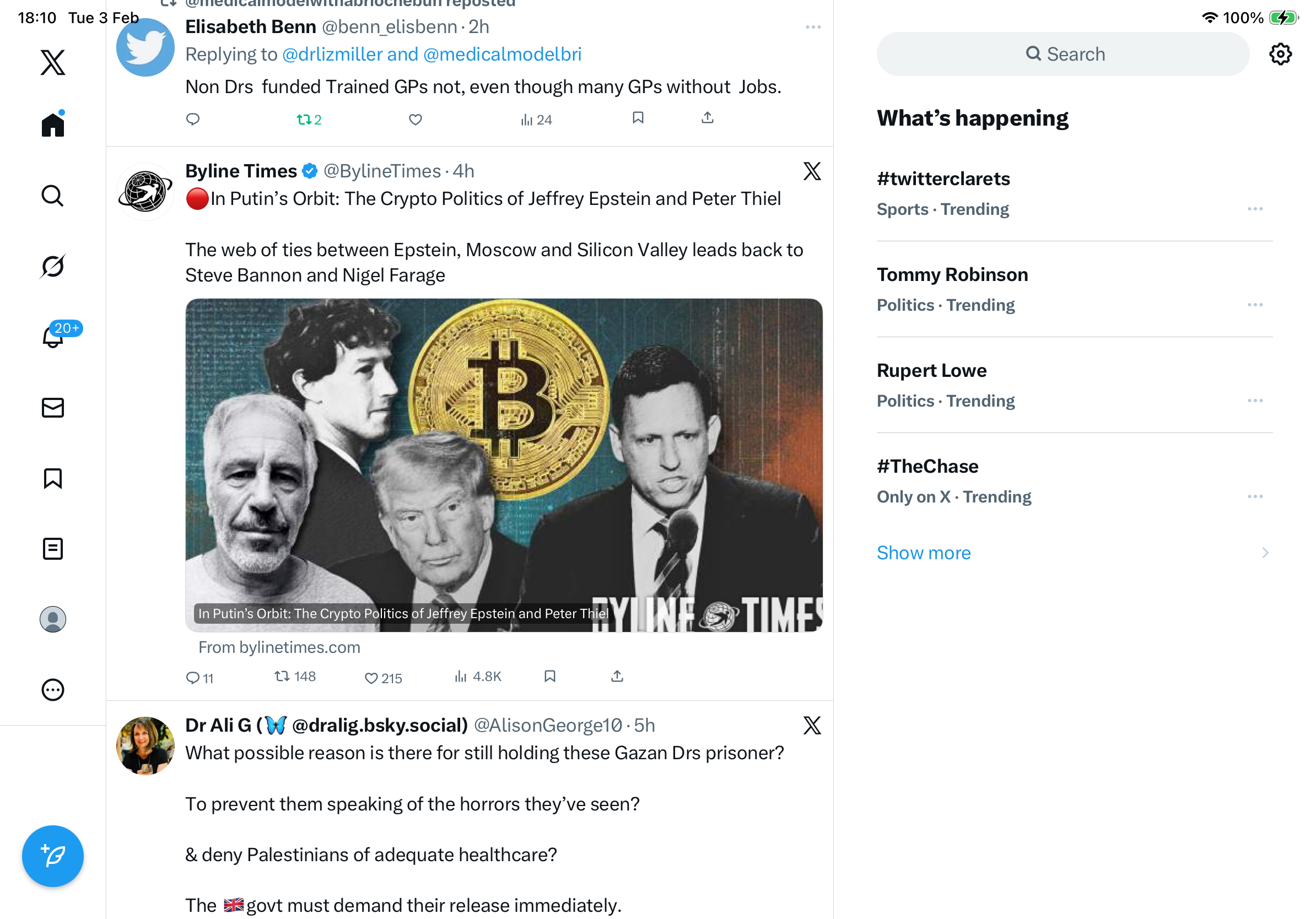Undo repost on Elisabeth Benn's reply
1316x919 pixels.
304,119
